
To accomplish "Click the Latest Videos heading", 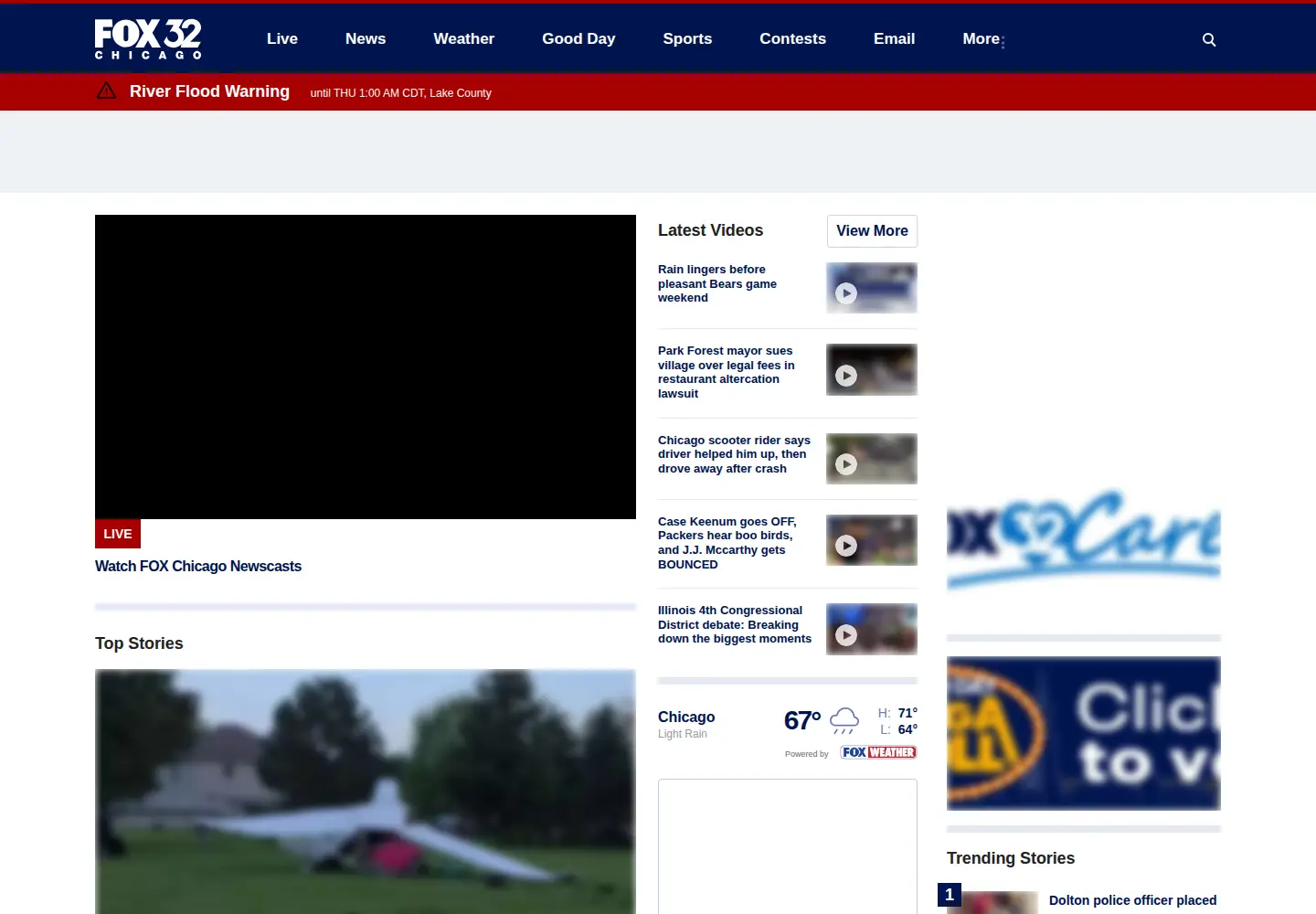I will pos(710,230).
